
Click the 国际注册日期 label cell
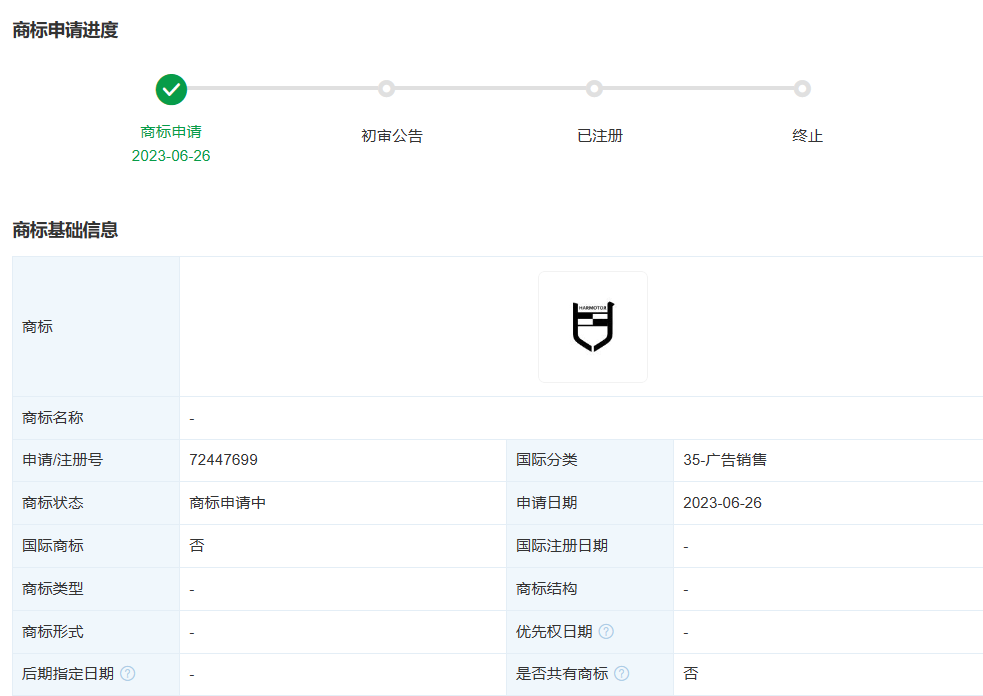tap(590, 546)
